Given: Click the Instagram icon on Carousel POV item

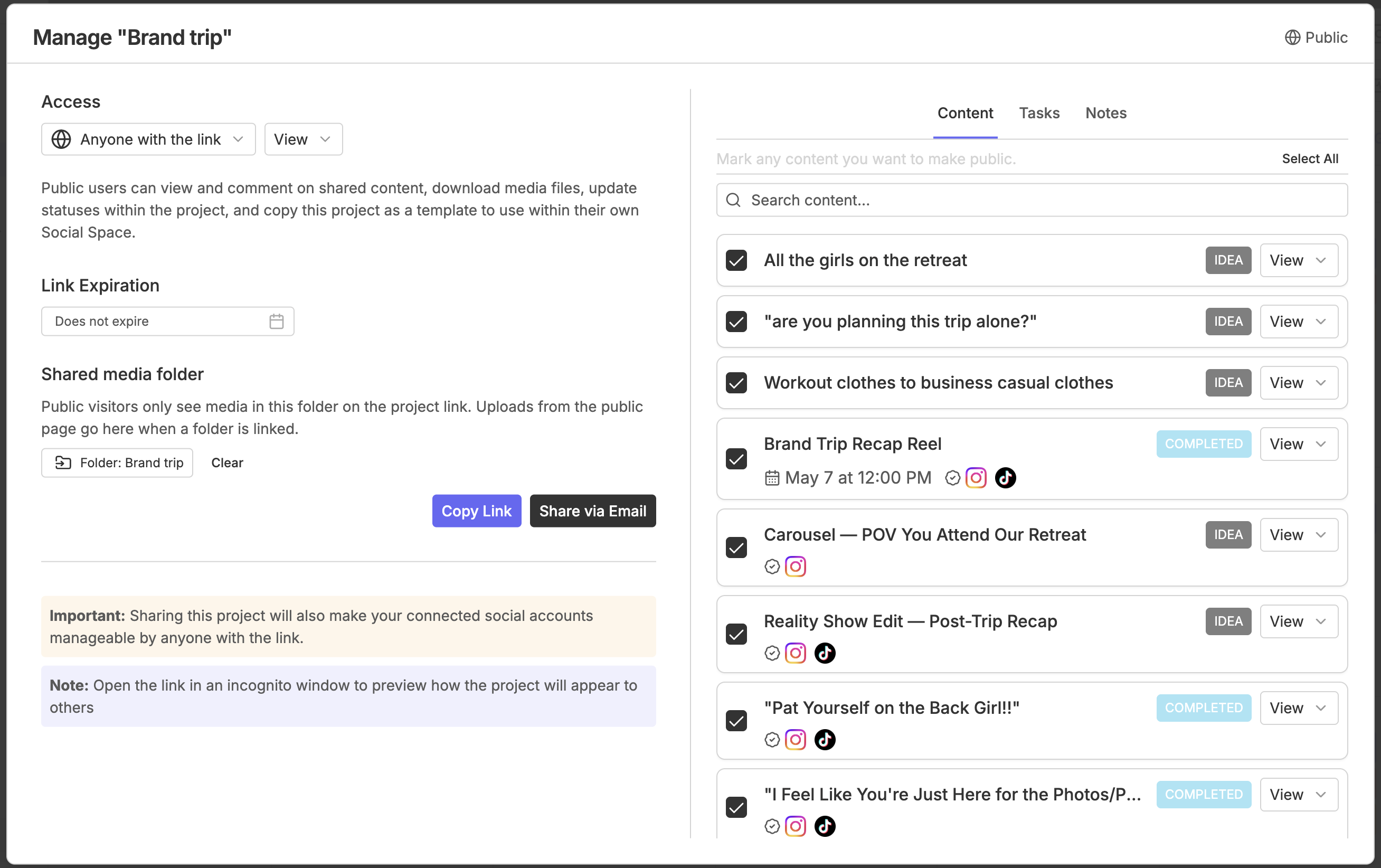Looking at the screenshot, I should pyautogui.click(x=796, y=567).
